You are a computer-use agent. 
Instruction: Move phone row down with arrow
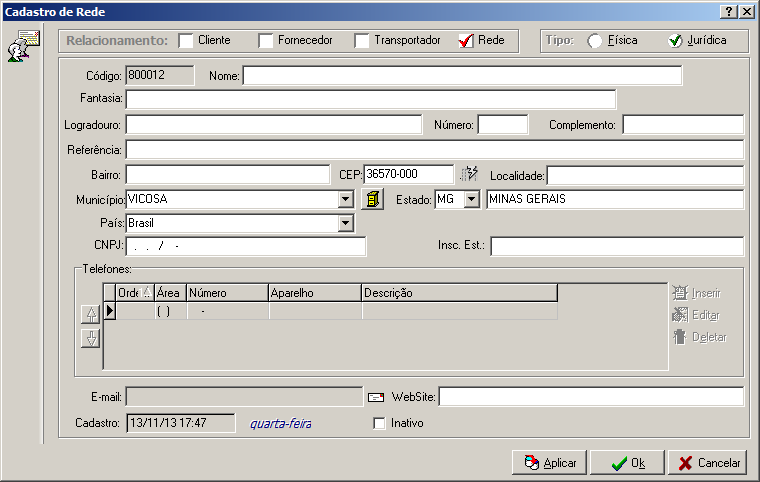point(91,337)
